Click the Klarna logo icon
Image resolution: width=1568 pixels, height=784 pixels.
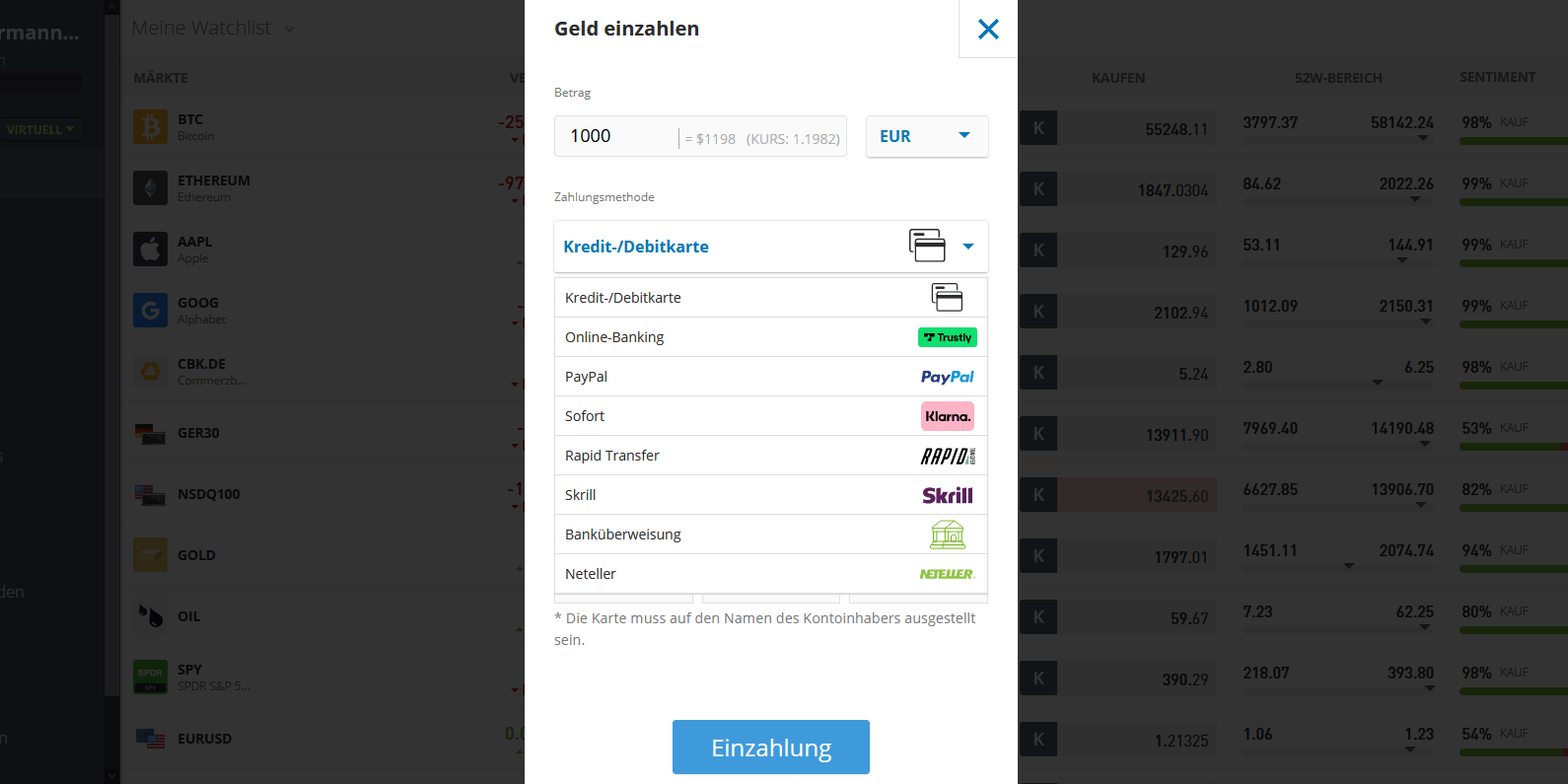[x=947, y=416]
